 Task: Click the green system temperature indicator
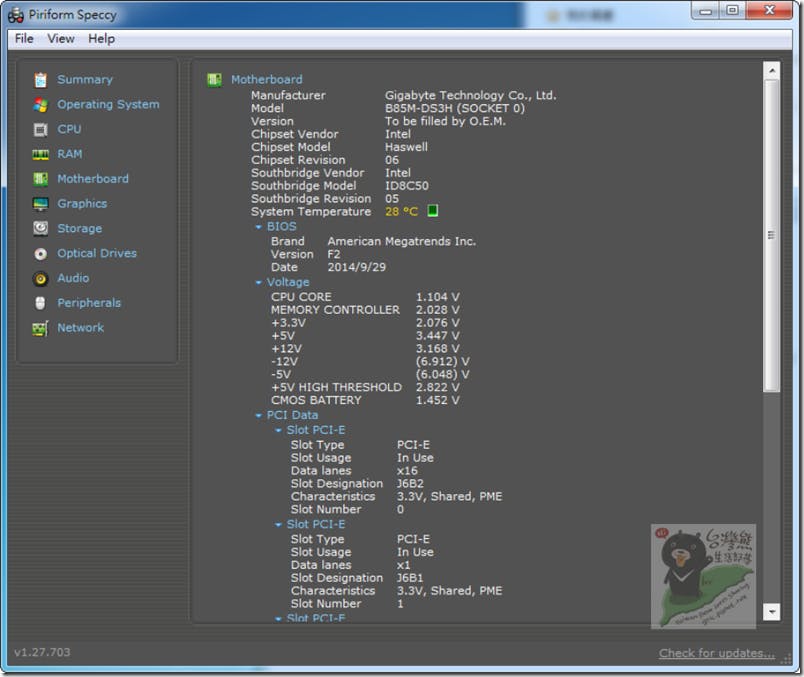pos(433,211)
